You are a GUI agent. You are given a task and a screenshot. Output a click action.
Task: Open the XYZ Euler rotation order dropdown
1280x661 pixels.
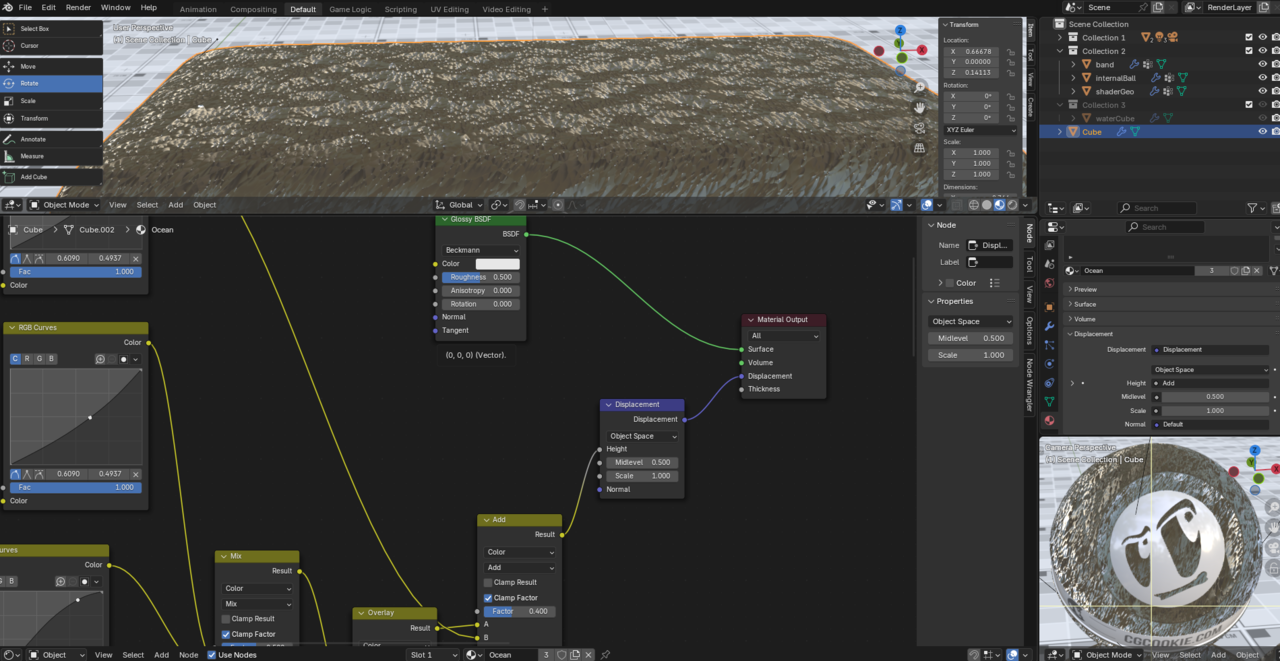(x=978, y=130)
